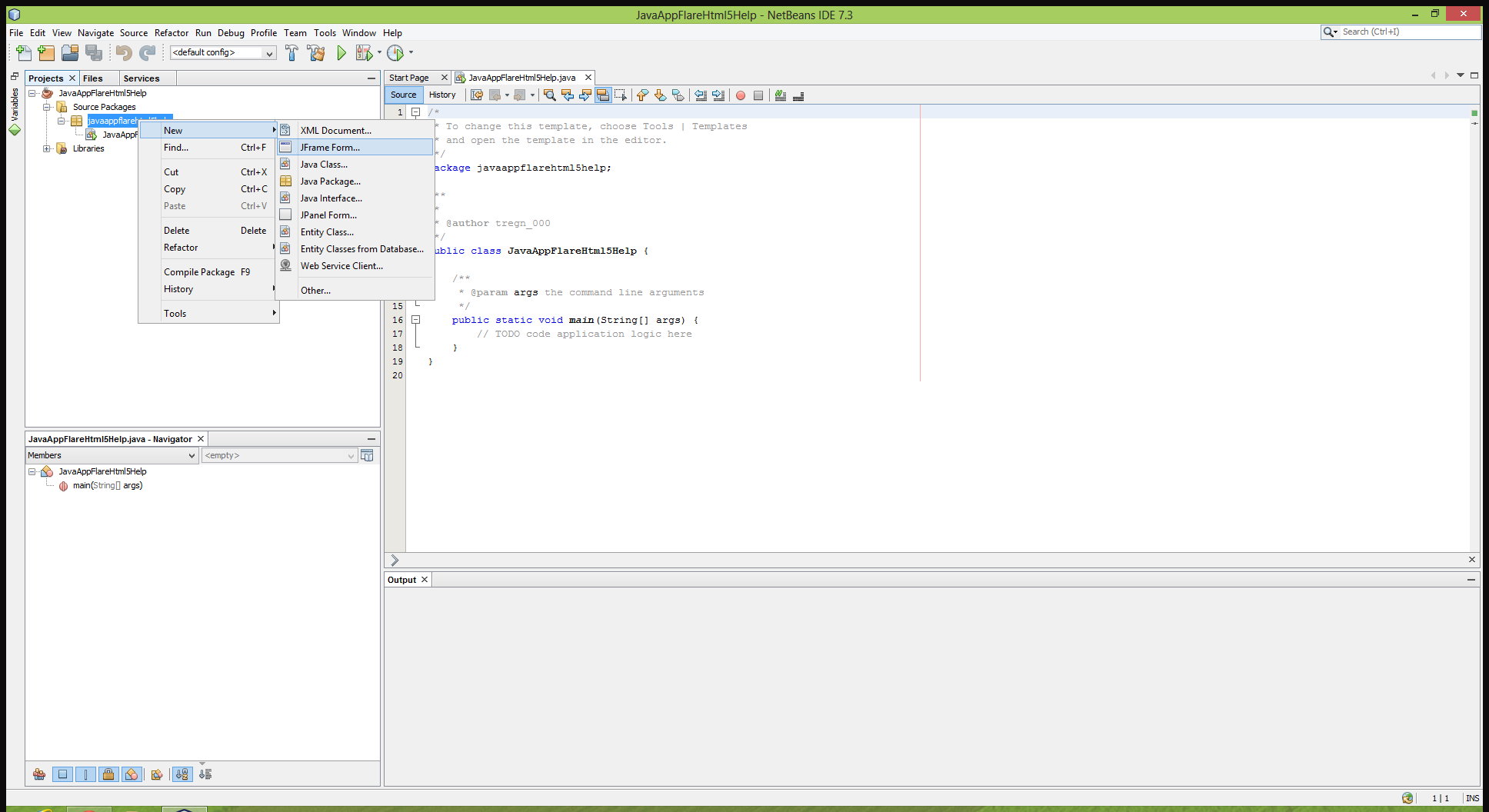The width and height of the screenshot is (1489, 812).
Task: Click the Search (Ctrl+I) input field
Action: tap(1409, 32)
